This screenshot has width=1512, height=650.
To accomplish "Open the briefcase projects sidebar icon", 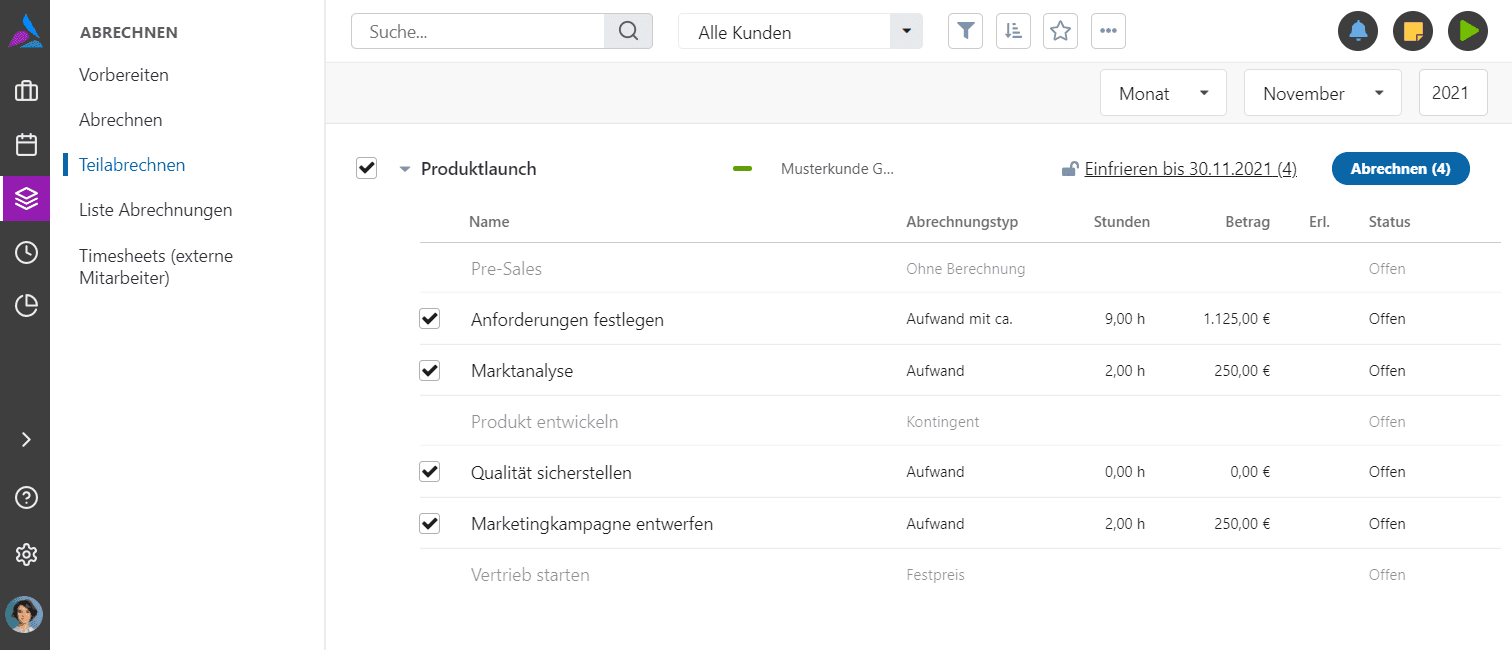I will tap(26, 92).
